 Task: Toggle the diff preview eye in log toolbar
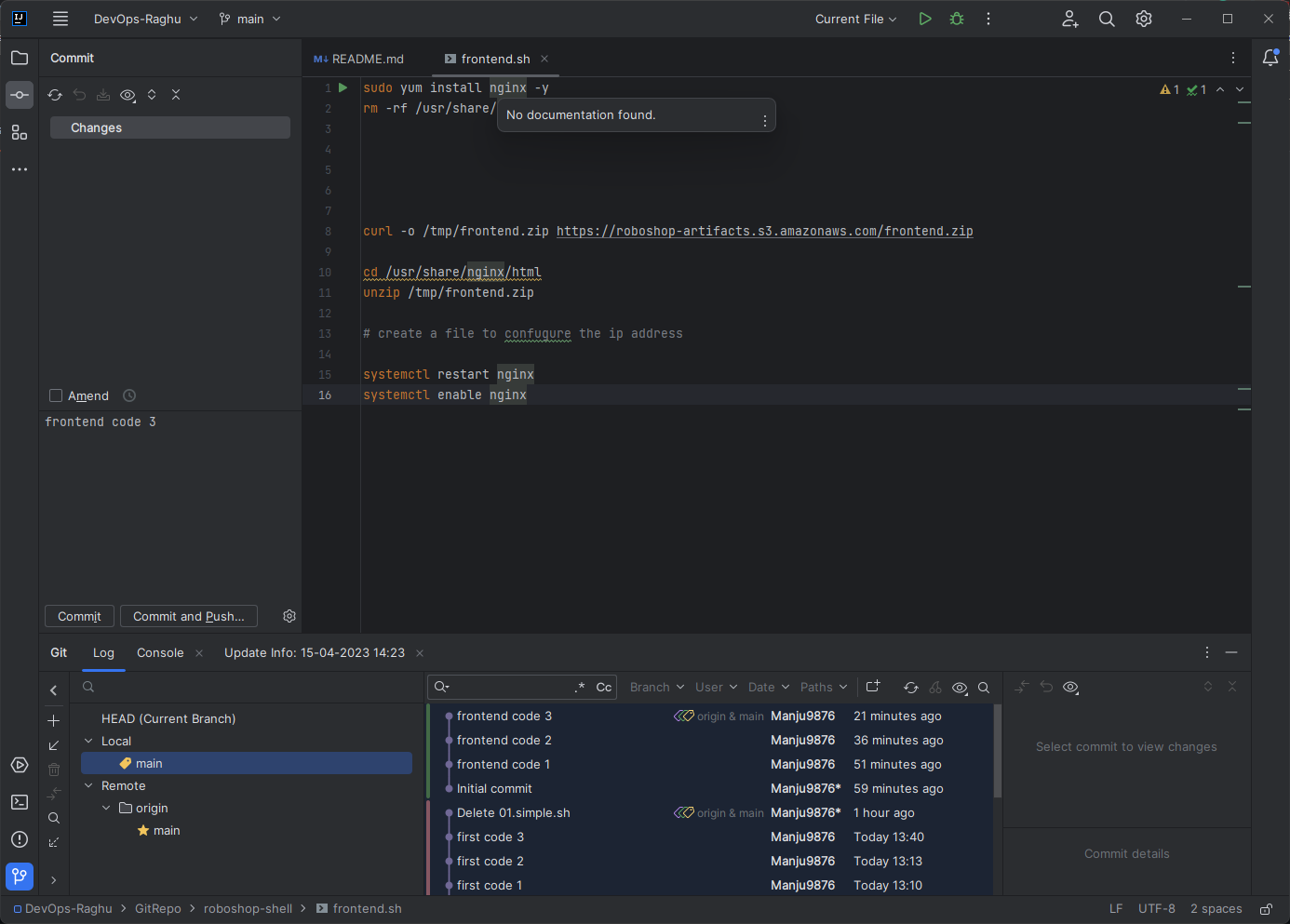(x=960, y=687)
